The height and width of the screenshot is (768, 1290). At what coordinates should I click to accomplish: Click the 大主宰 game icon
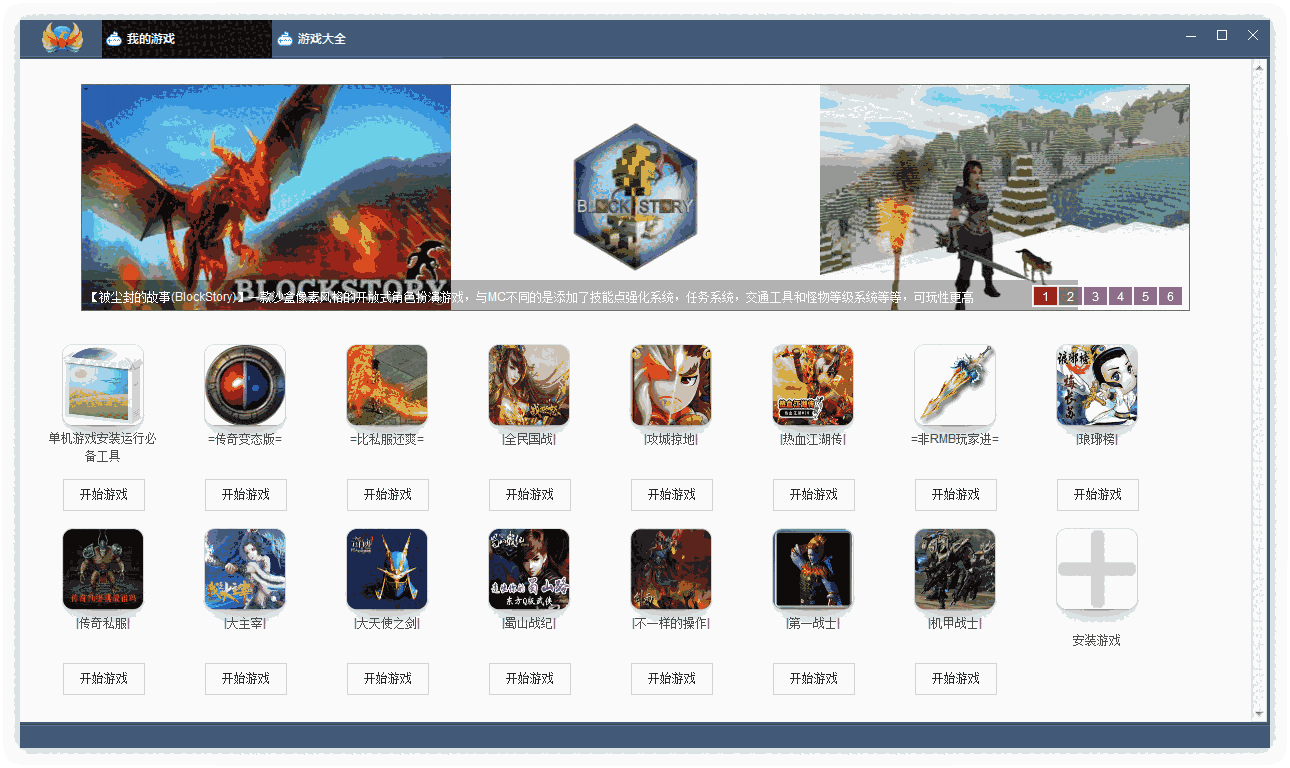tap(245, 570)
